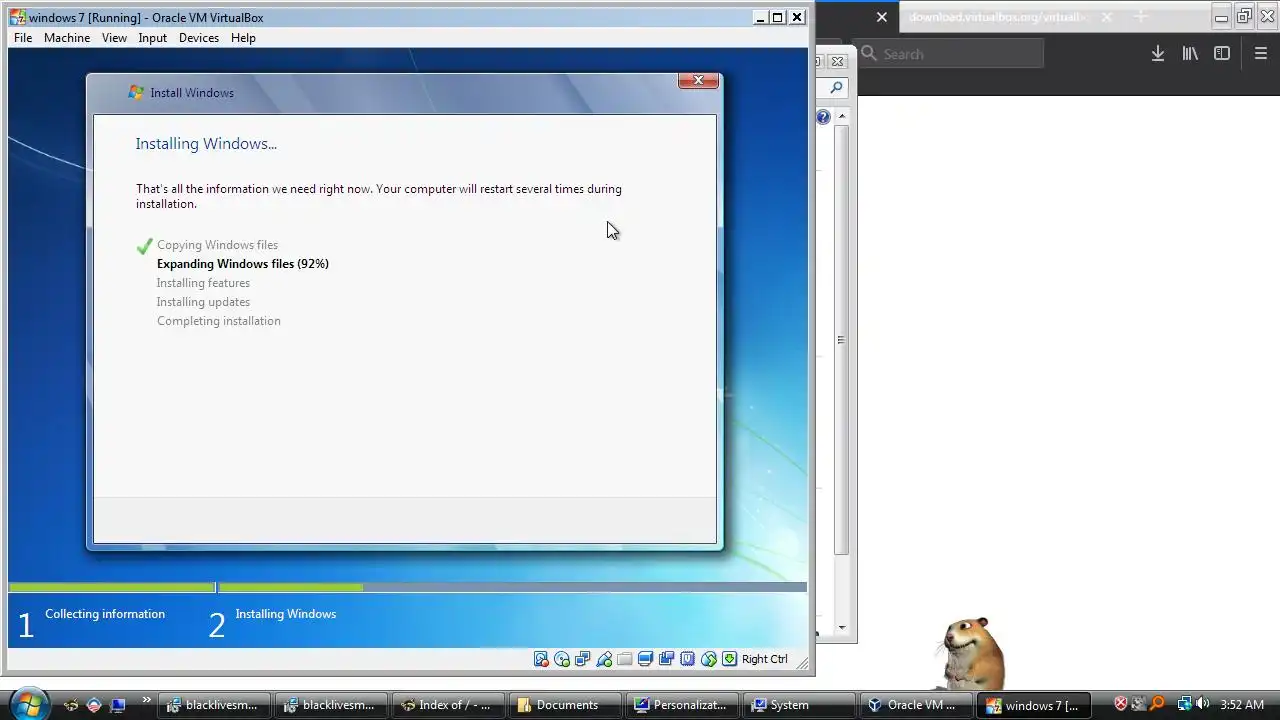Click the scroll down arrow in background window
1280x720 pixels.
[842, 628]
